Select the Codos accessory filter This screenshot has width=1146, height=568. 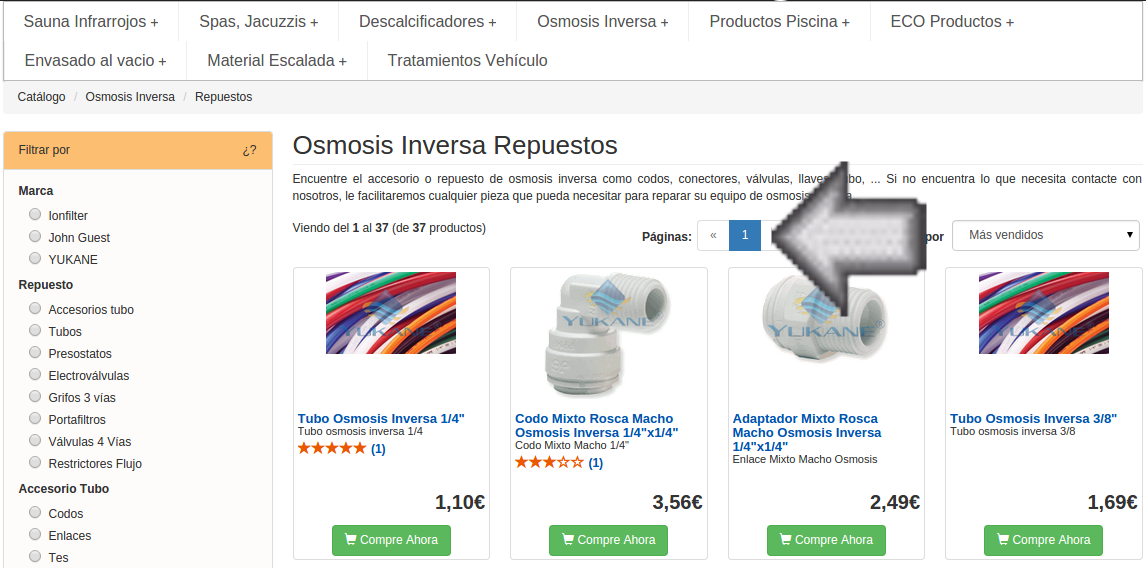pyautogui.click(x=34, y=512)
